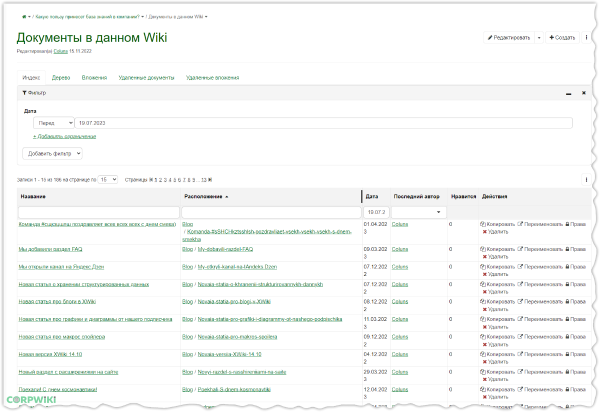Delete the 'Новая статья про макрос спойлера' row
Viewport: 600px width, 412px height.
(x=495, y=344)
